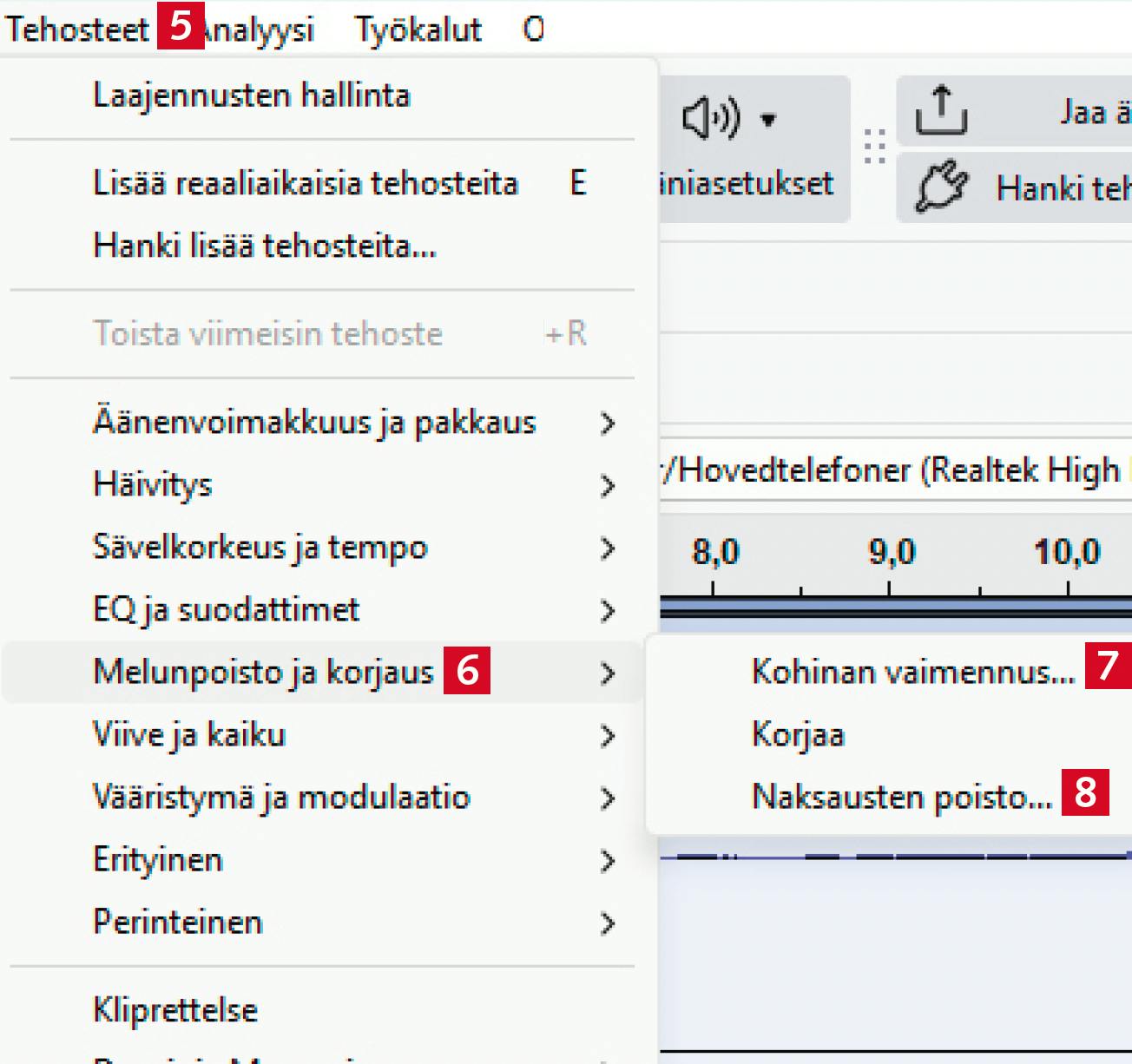Click the speaker audio settings icon
The height and width of the screenshot is (1064, 1132).
[x=709, y=119]
